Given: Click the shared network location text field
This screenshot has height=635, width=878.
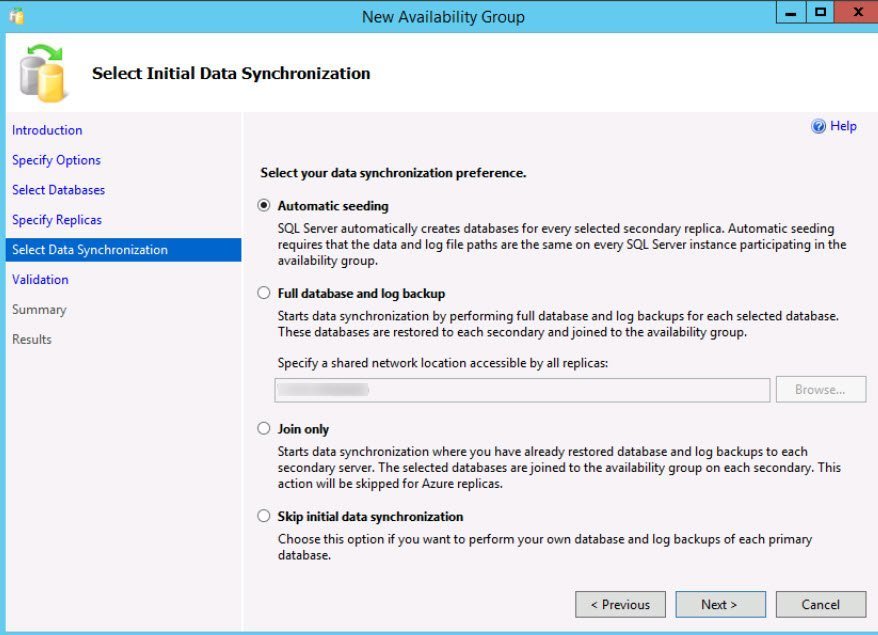Looking at the screenshot, I should [522, 390].
